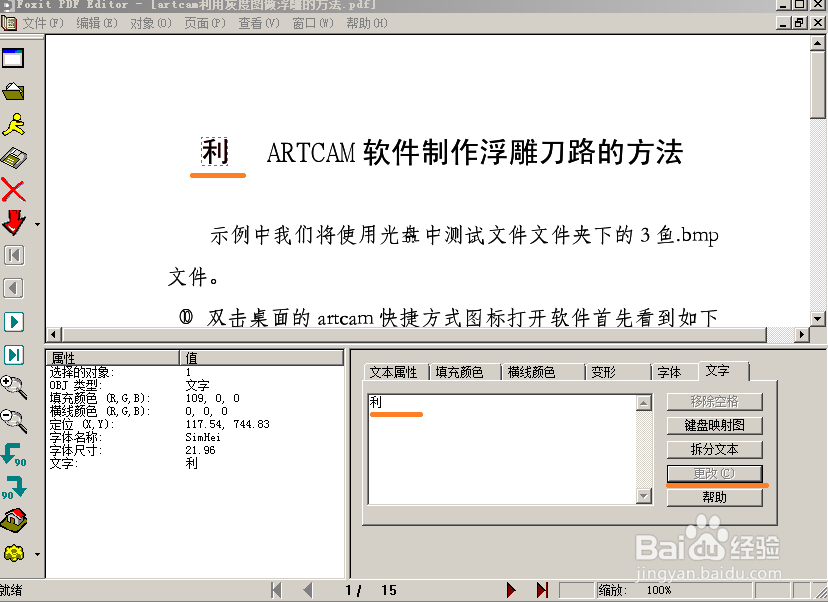Go to next page in left toolbar

click(14, 322)
